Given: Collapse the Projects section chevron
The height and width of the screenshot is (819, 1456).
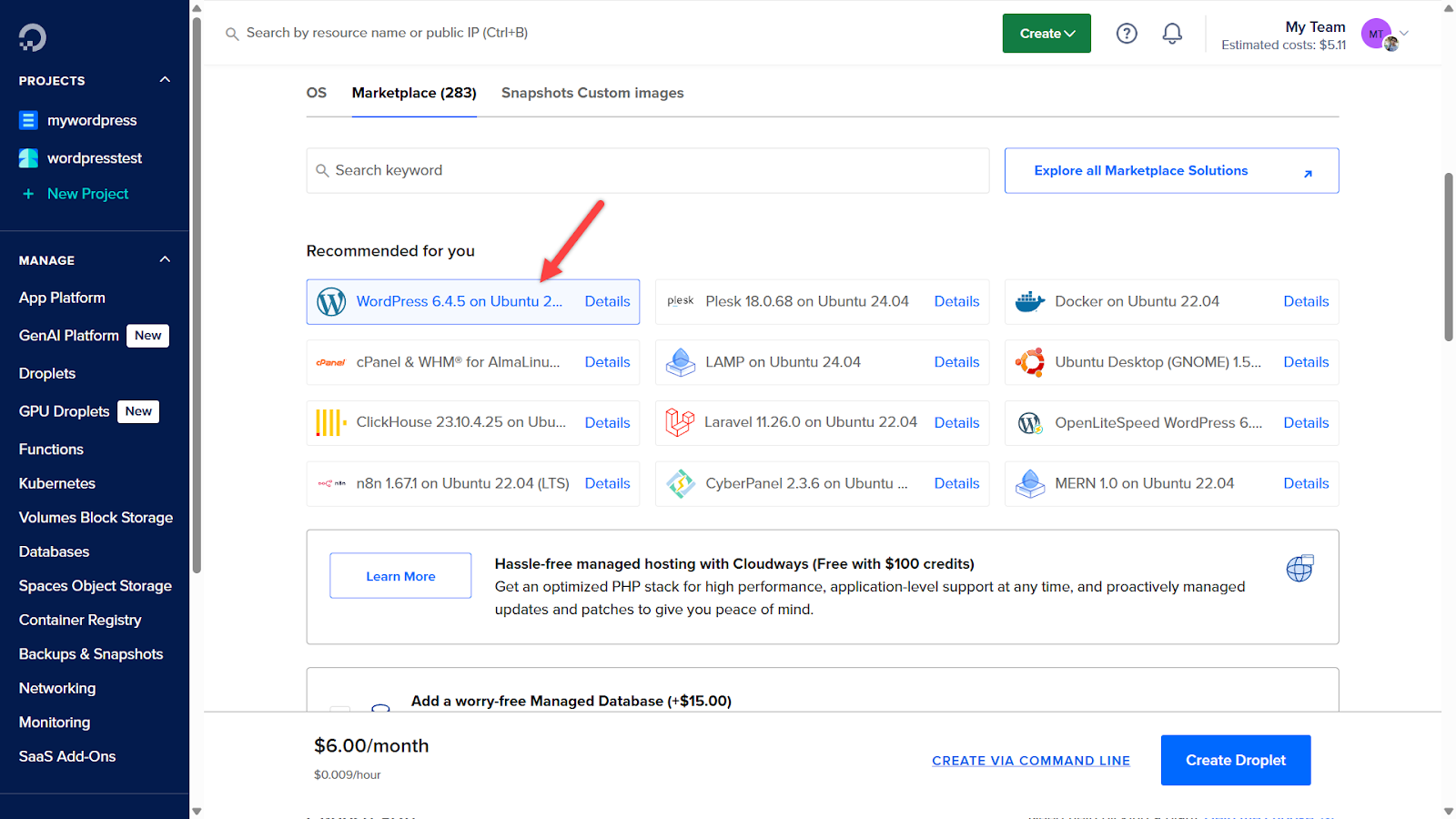Looking at the screenshot, I should [x=165, y=80].
